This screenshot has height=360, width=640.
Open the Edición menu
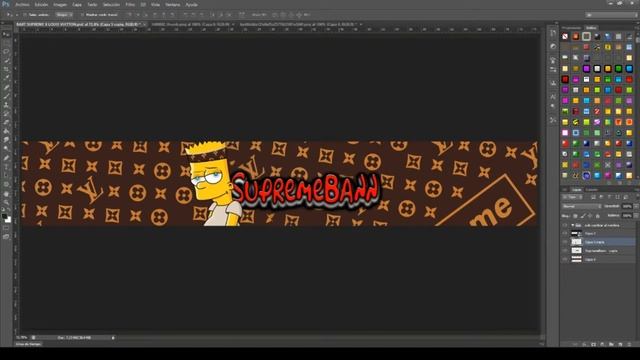(x=41, y=4)
